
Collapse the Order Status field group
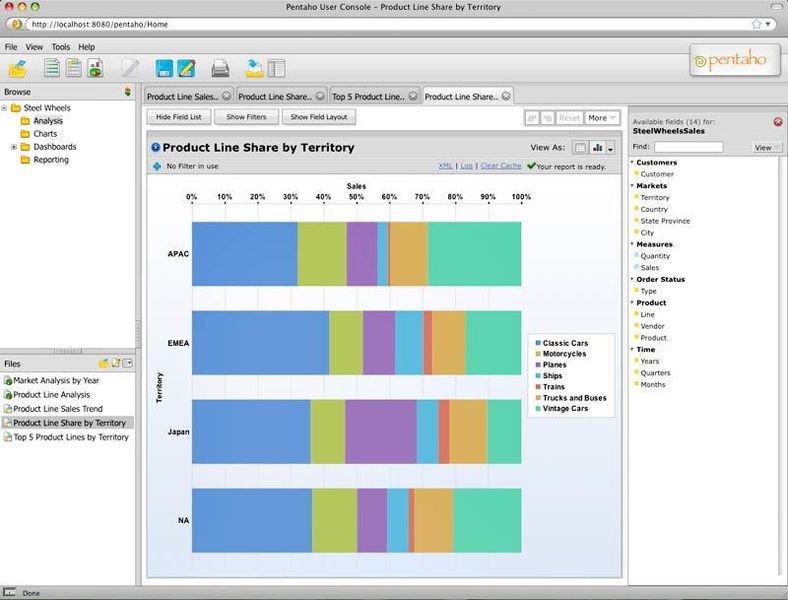(632, 279)
